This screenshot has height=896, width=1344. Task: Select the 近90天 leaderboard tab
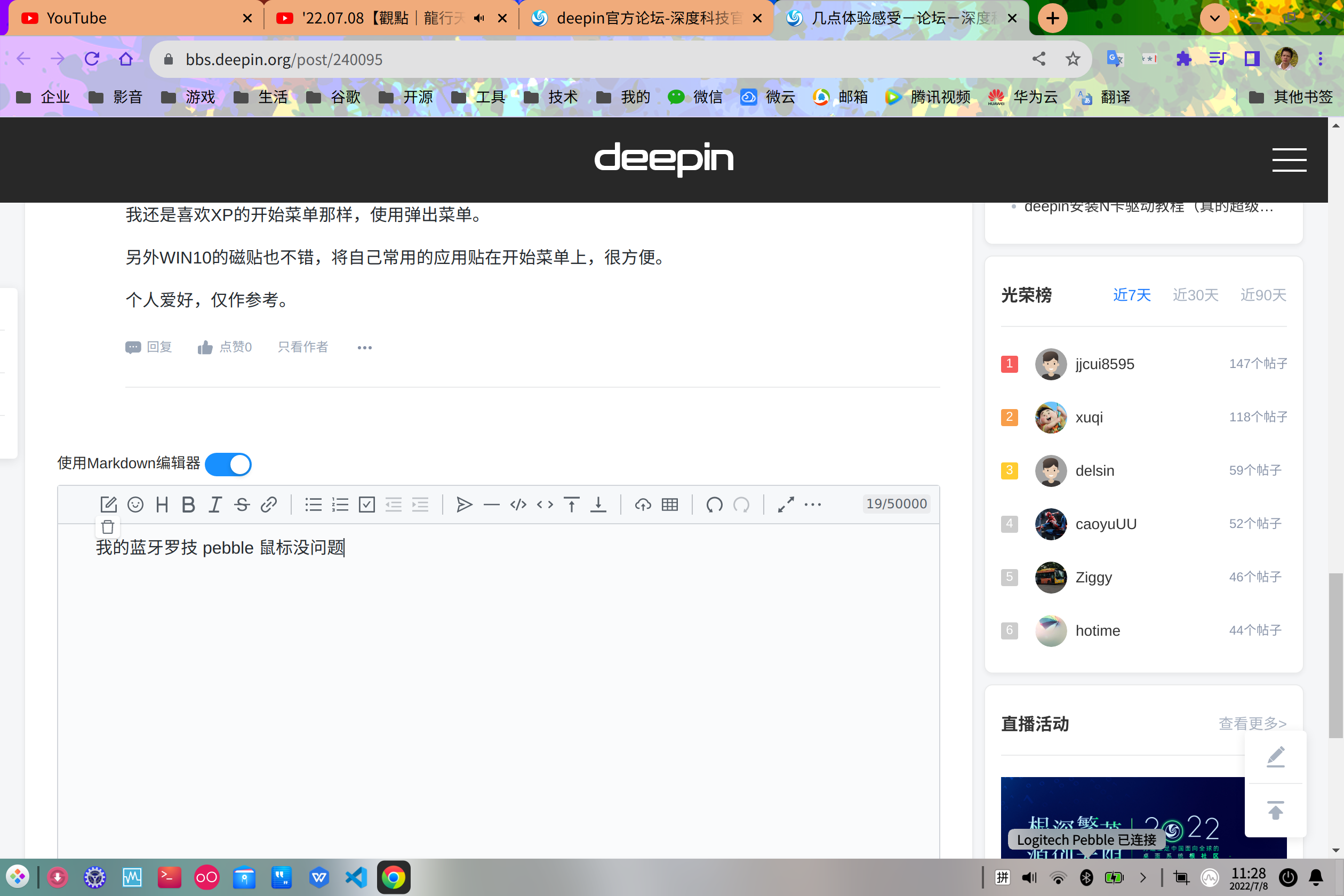tap(1263, 295)
